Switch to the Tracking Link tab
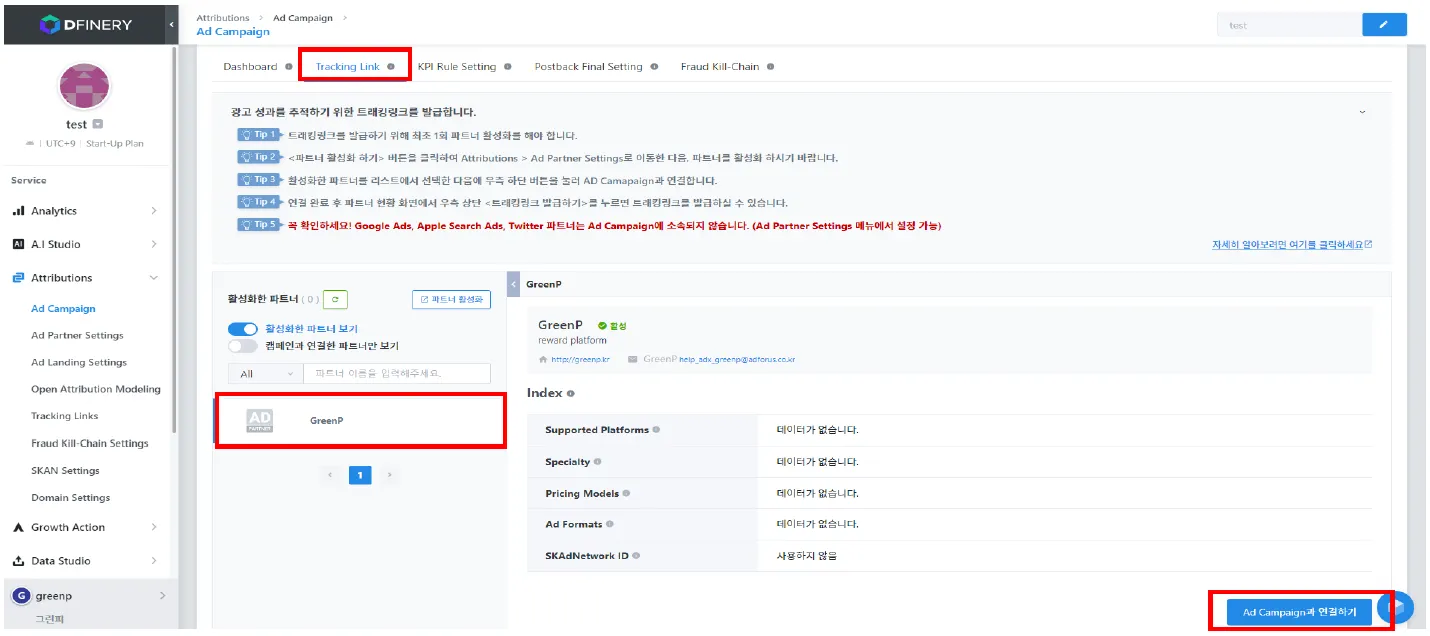This screenshot has width=1430, height=636. pos(348,67)
